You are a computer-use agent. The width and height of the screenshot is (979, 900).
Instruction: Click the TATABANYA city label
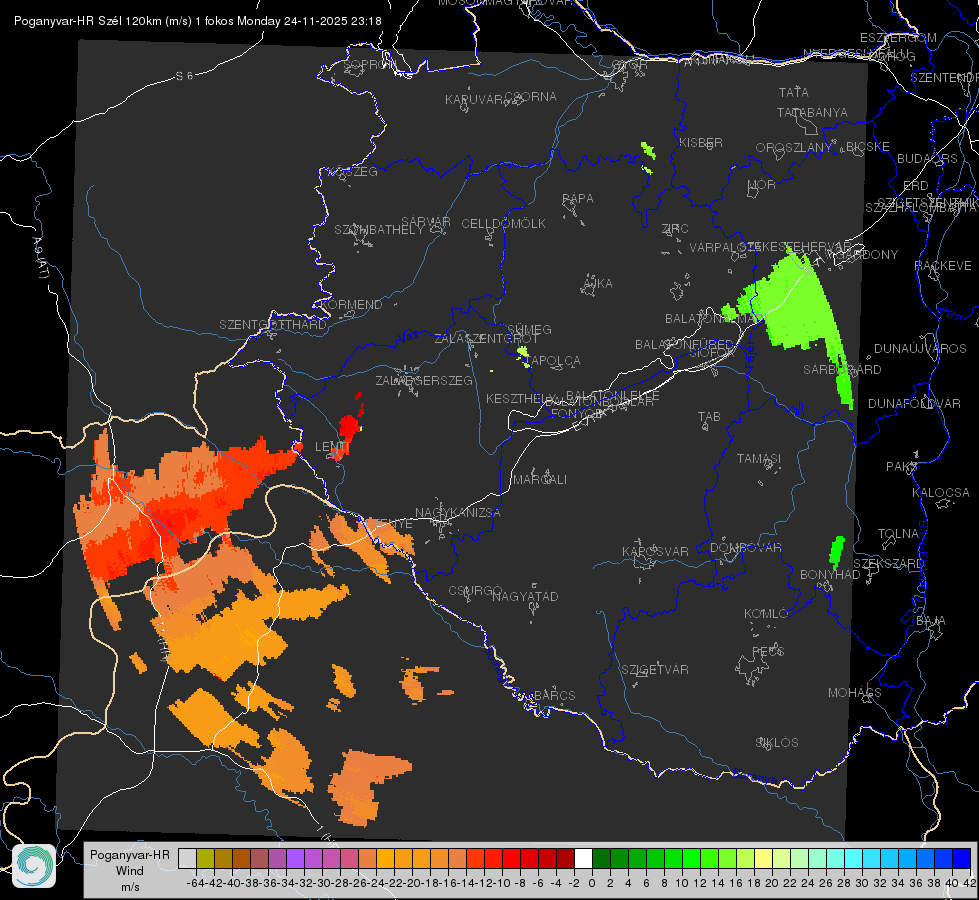click(x=812, y=112)
